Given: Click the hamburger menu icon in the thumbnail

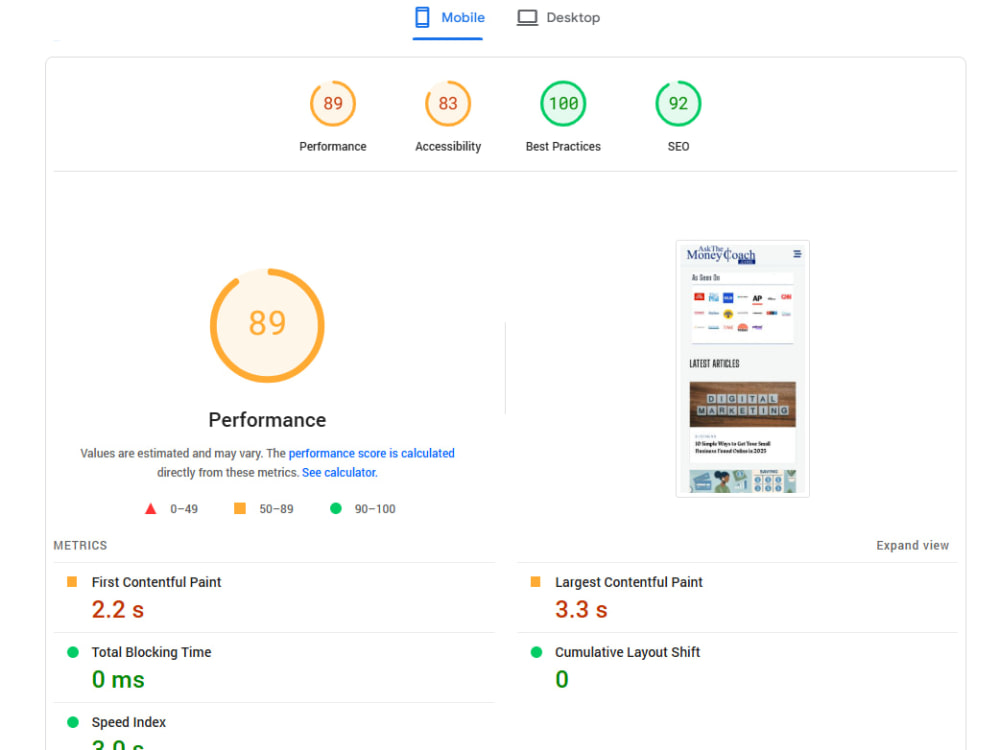Looking at the screenshot, I should pos(797,254).
